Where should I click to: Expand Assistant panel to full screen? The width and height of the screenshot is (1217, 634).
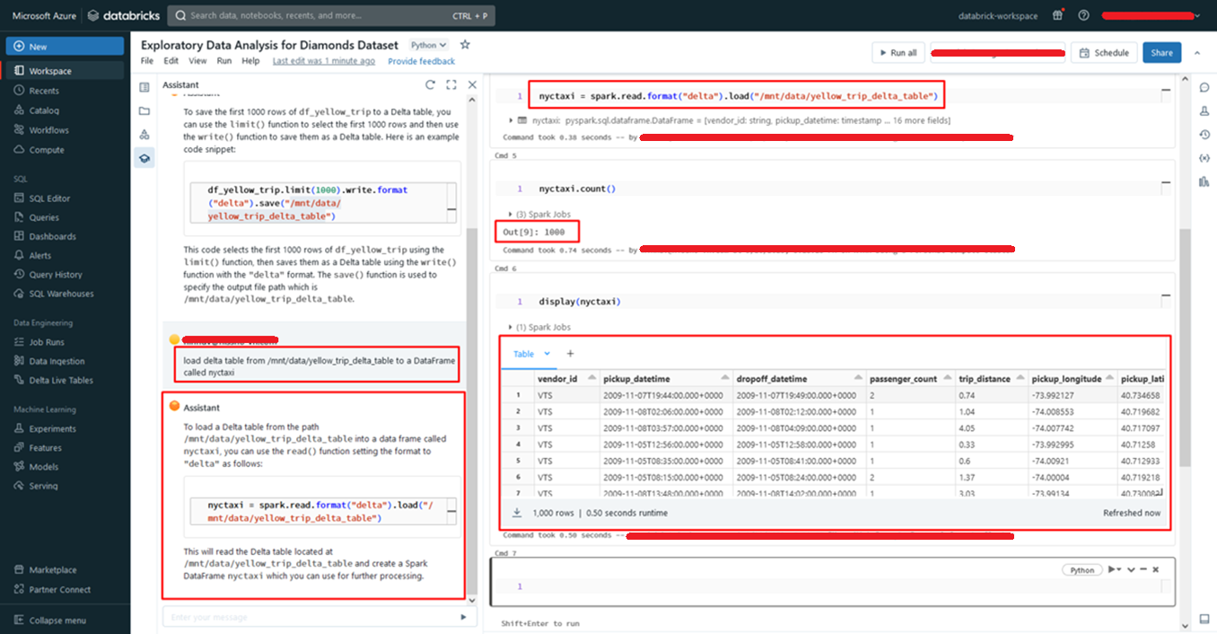[x=451, y=86]
